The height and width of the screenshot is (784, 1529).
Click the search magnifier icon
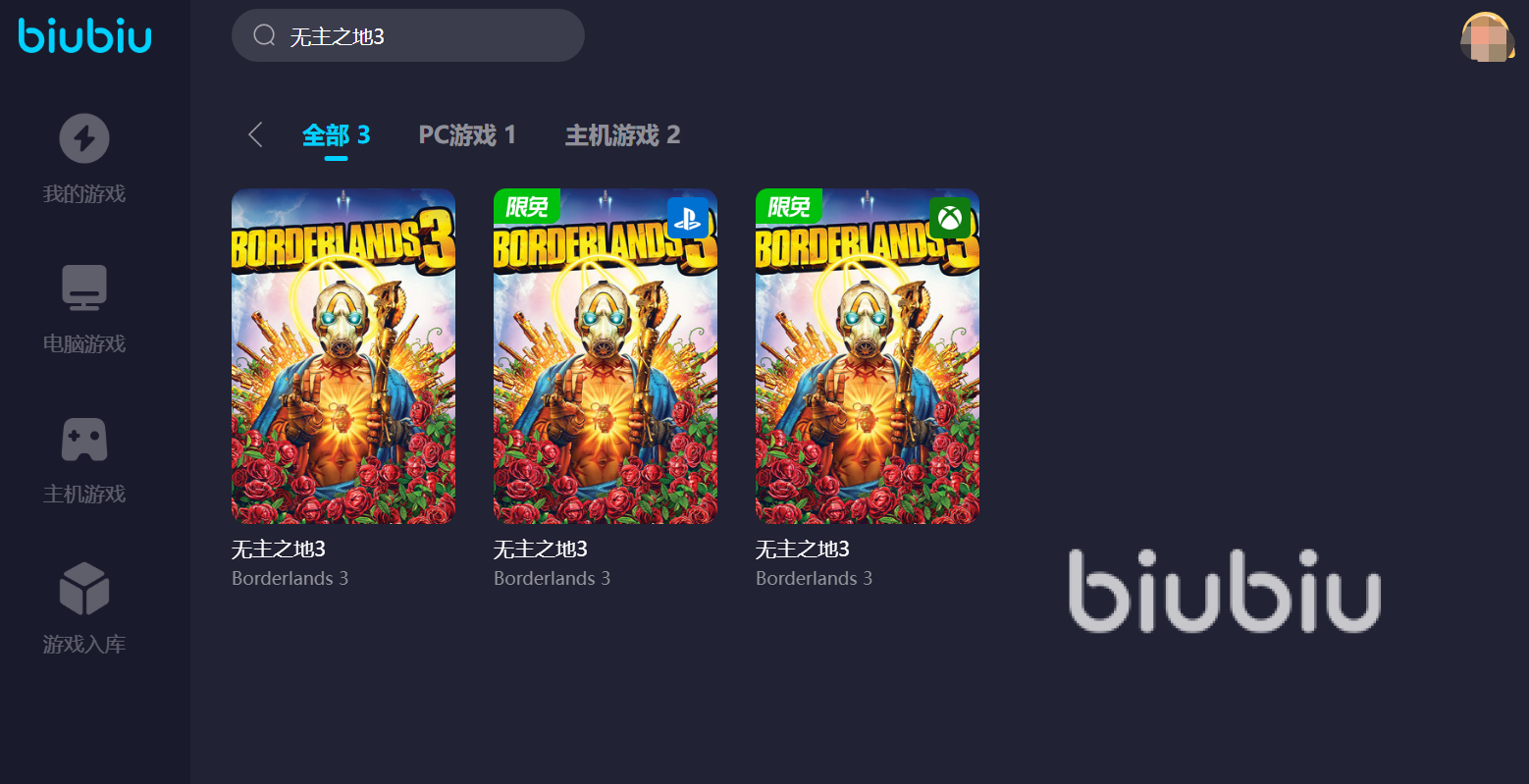pos(264,35)
